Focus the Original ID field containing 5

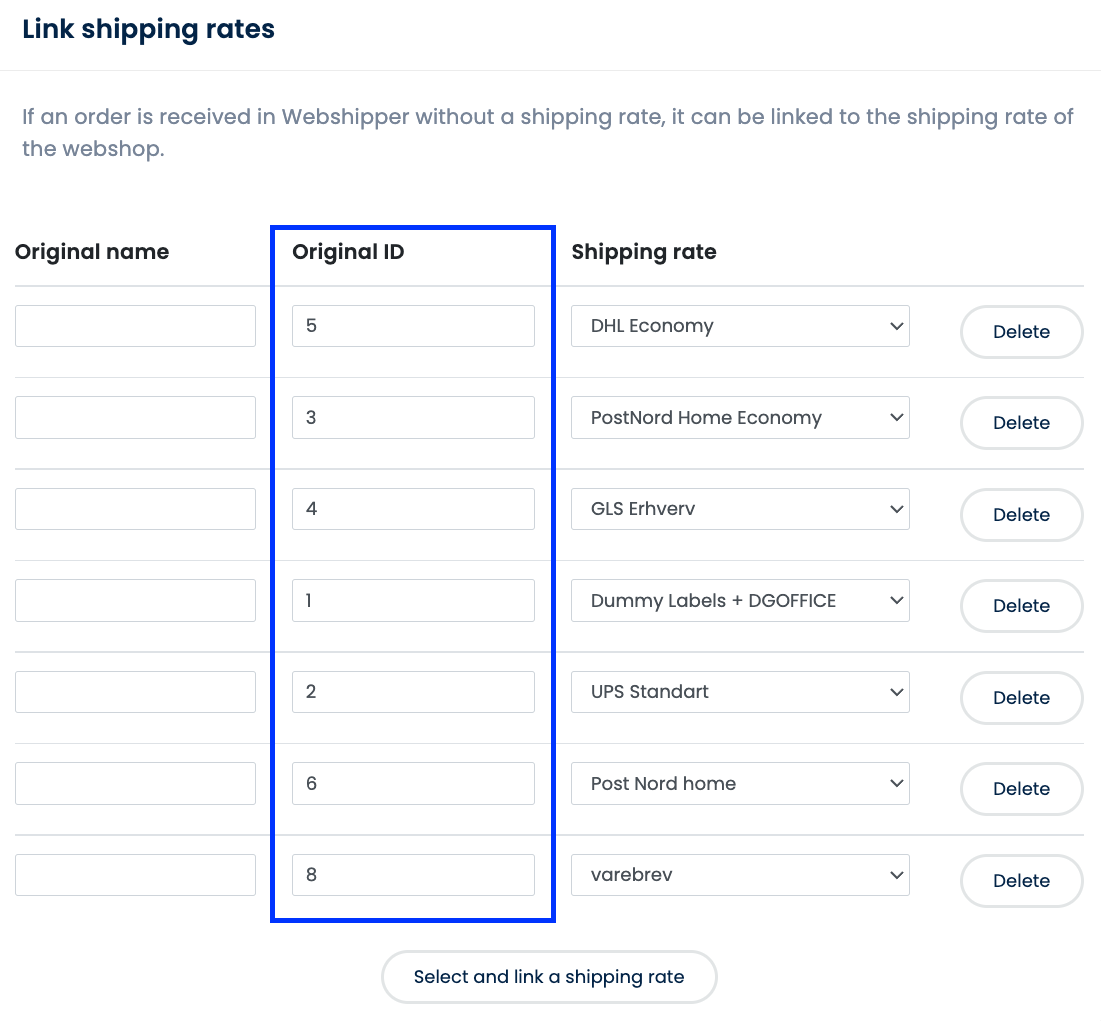(x=413, y=326)
